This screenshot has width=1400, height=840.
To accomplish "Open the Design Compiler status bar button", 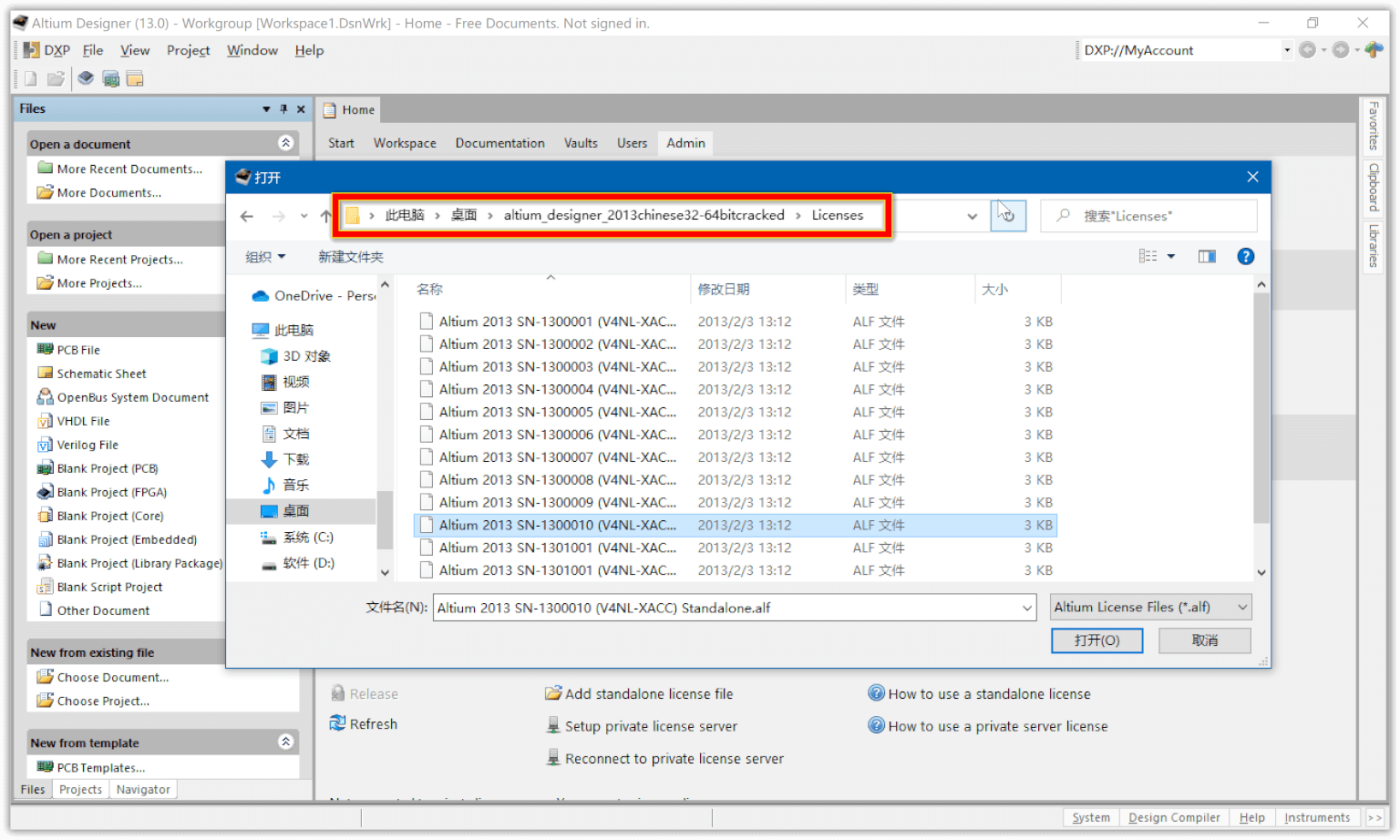I will 1174,818.
